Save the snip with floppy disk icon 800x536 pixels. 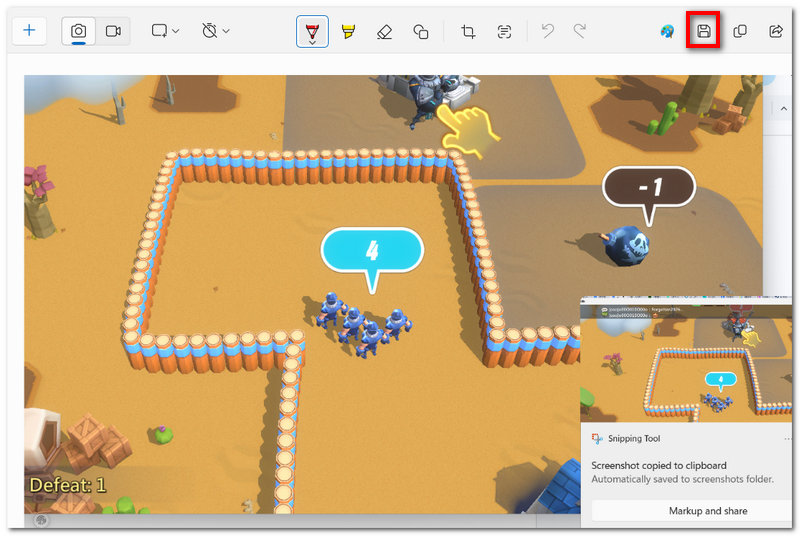[x=704, y=31]
